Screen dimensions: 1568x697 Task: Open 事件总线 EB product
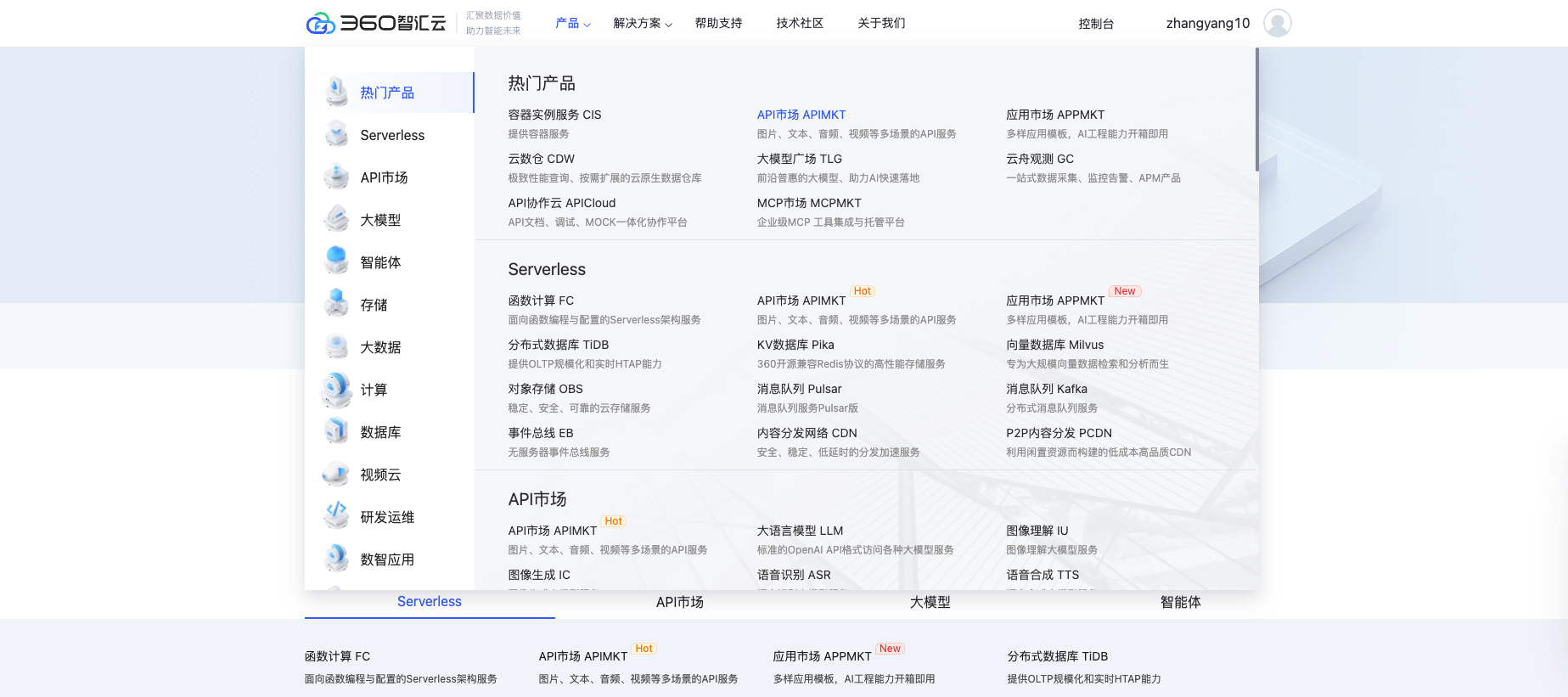(541, 433)
